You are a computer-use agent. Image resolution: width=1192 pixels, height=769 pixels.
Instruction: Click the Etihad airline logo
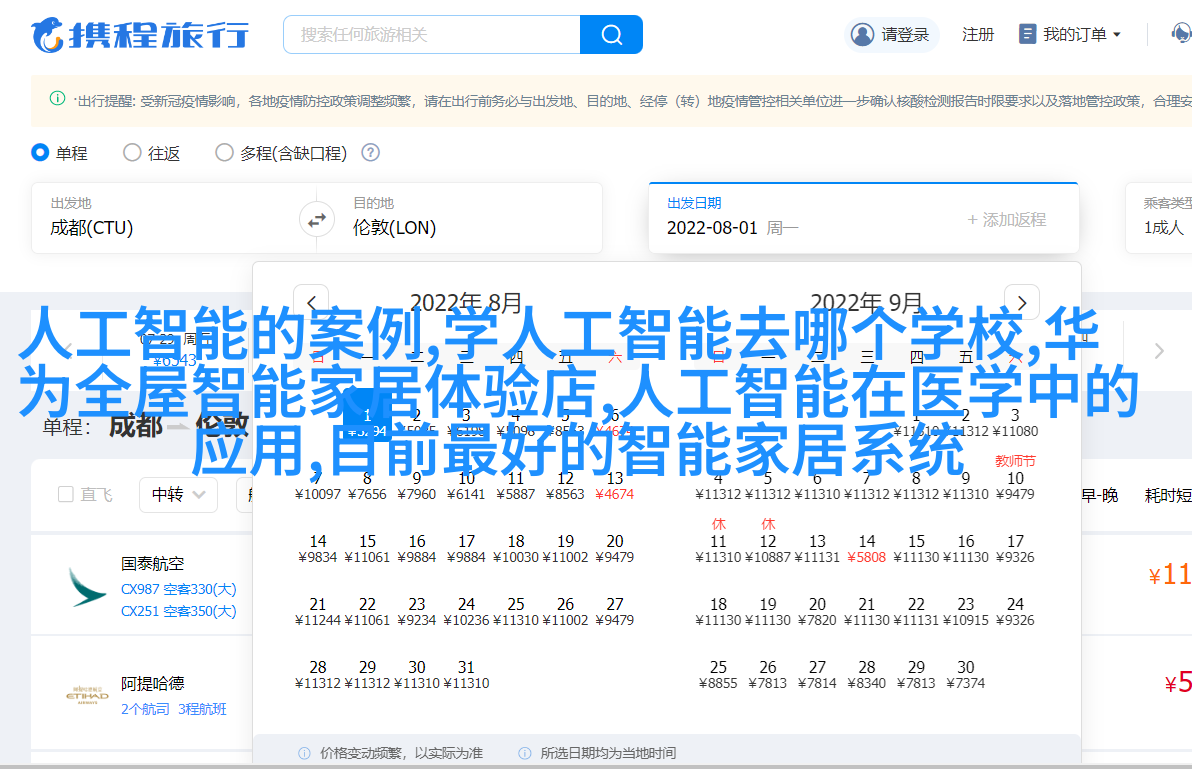(87, 696)
